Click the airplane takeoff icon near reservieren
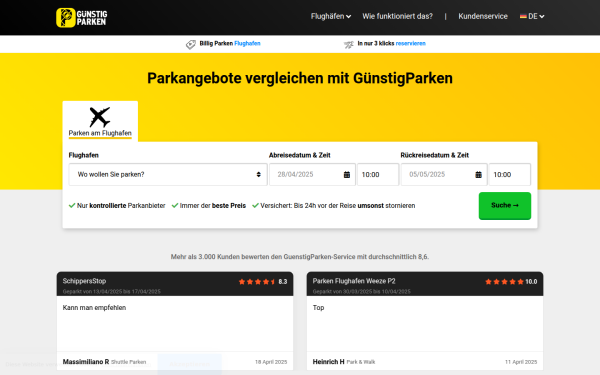600x375 pixels. click(x=348, y=44)
